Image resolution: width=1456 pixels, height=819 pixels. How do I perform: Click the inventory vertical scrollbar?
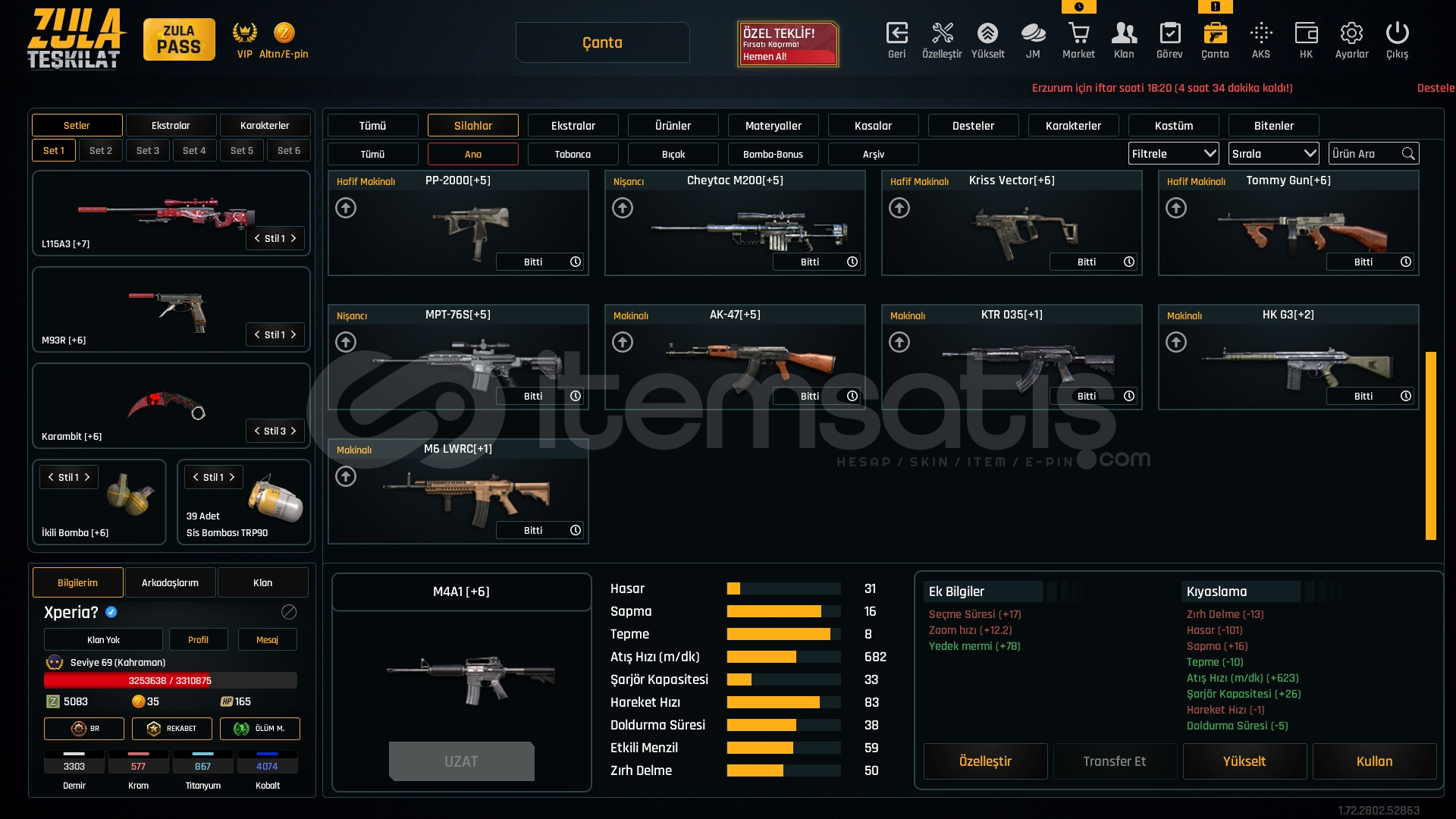(1431, 446)
